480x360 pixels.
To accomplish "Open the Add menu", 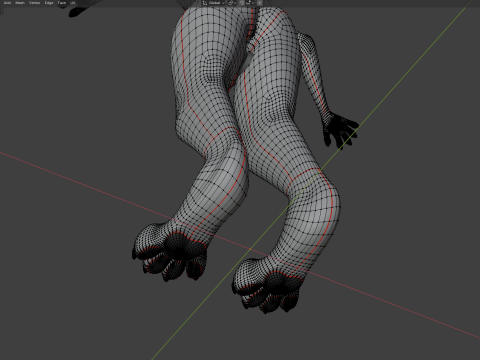I will [x=7, y=3].
